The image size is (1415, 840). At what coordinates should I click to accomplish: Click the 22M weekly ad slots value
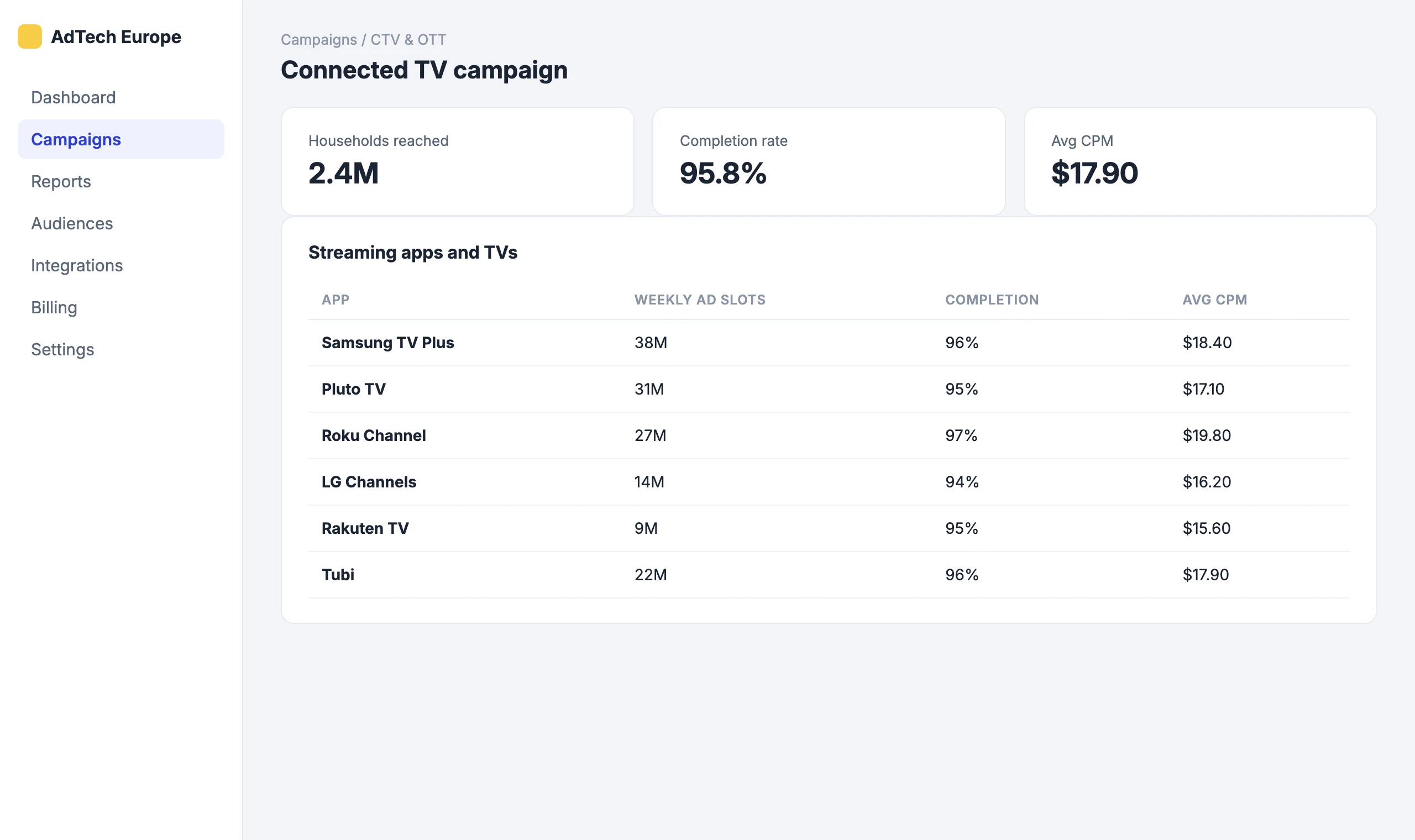tap(651, 575)
